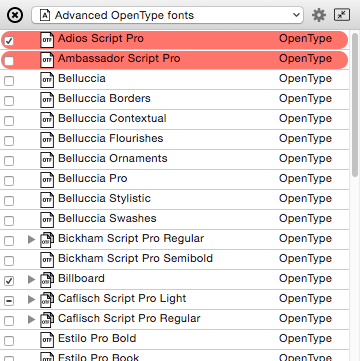360x361 pixels.
Task: Click the OTF icon beside Estilo Pro Bold
Action: point(47,340)
